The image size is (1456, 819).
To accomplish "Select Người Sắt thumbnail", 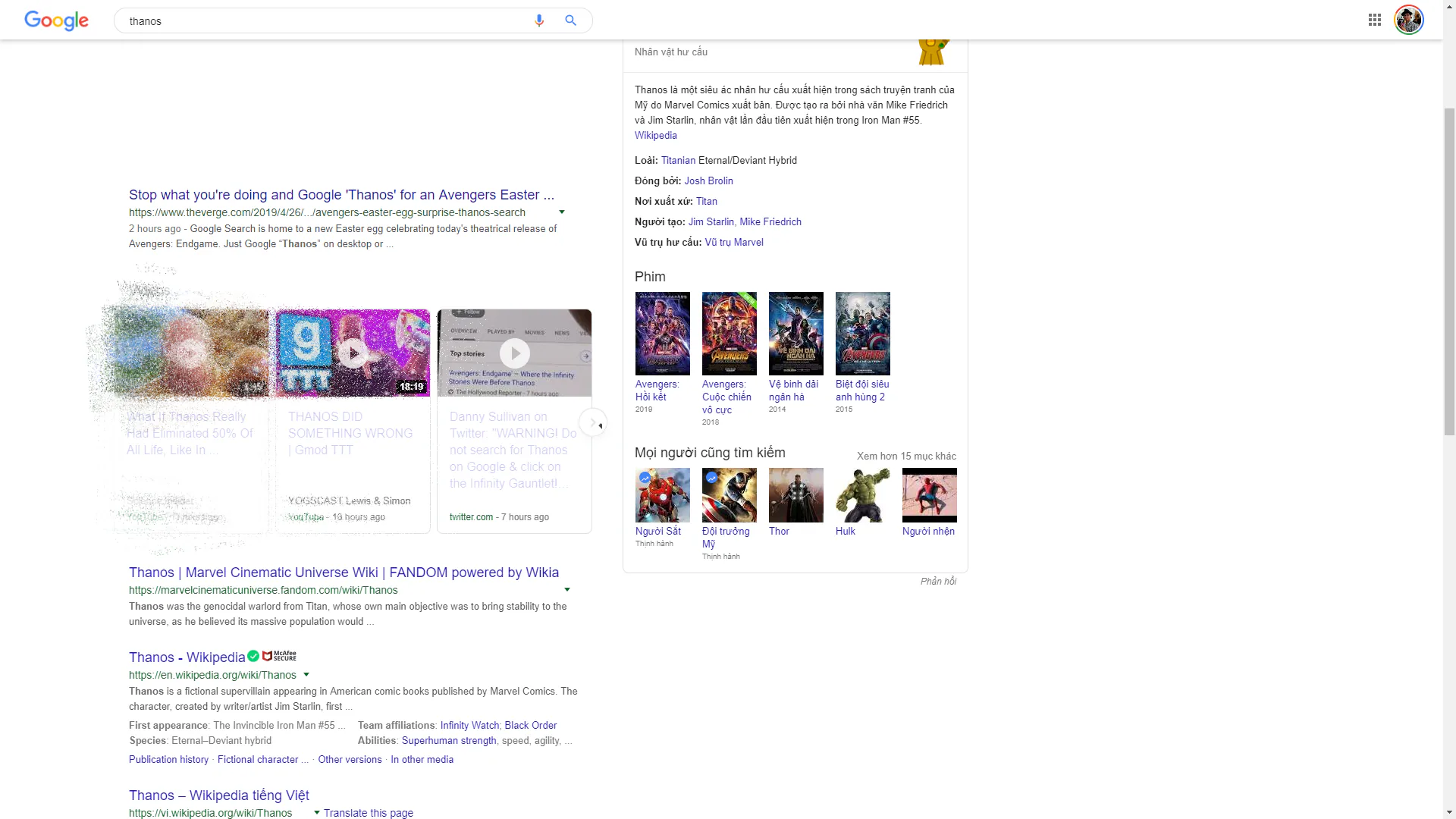I will tap(663, 495).
